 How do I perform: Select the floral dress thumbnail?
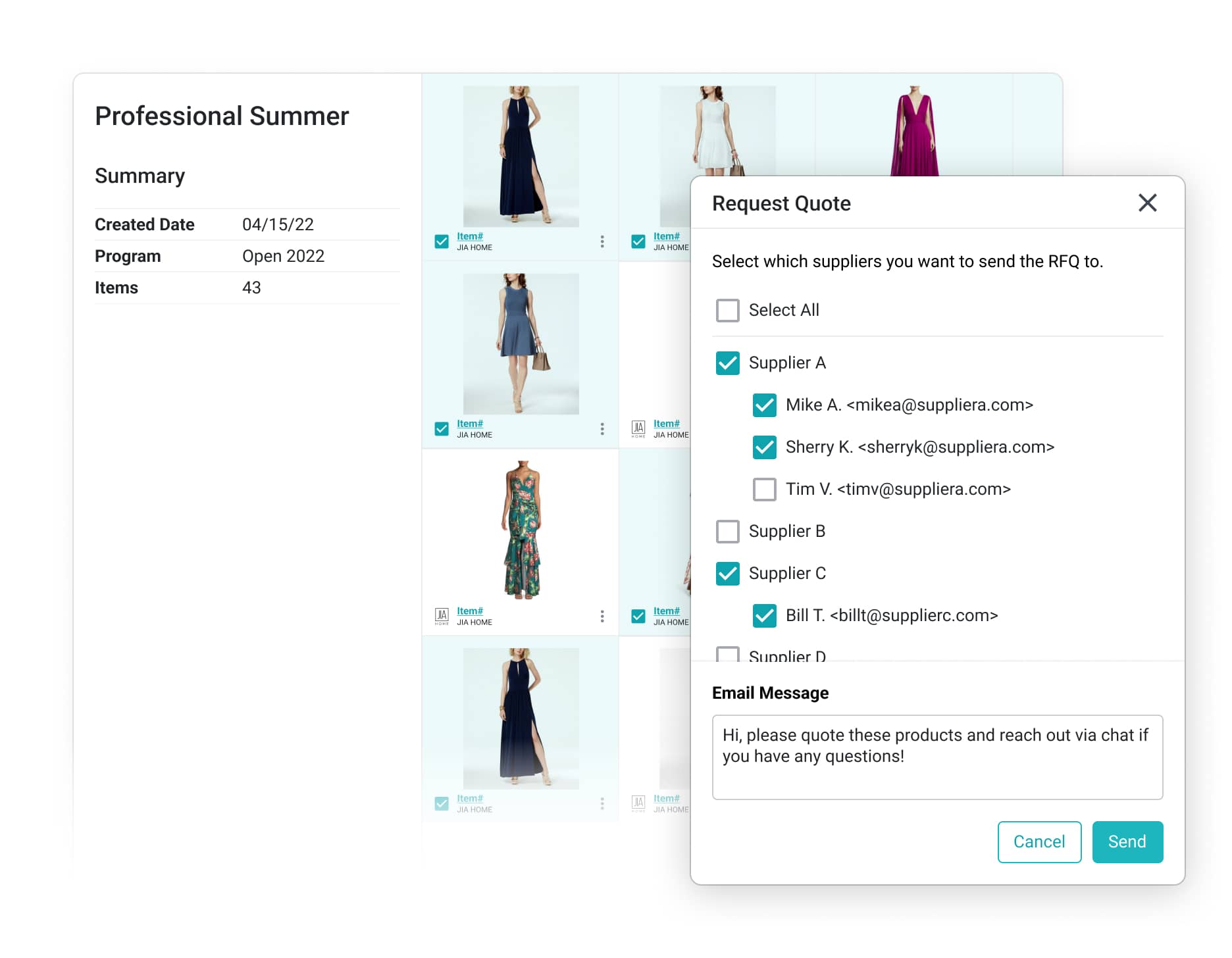click(x=521, y=530)
